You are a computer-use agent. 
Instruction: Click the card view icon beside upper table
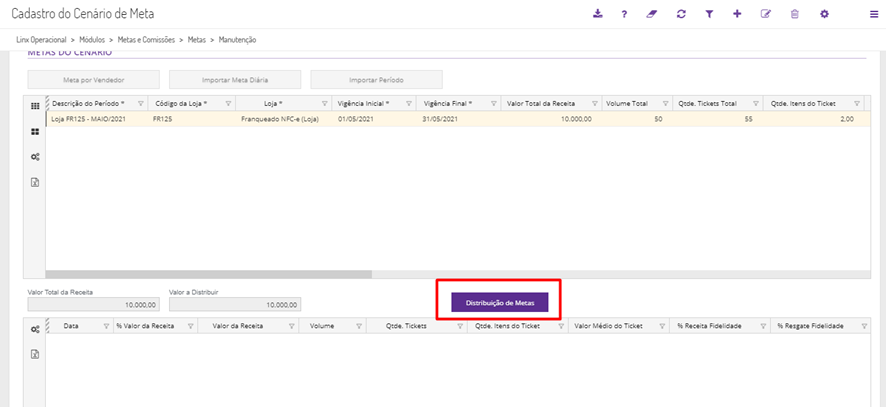point(34,132)
